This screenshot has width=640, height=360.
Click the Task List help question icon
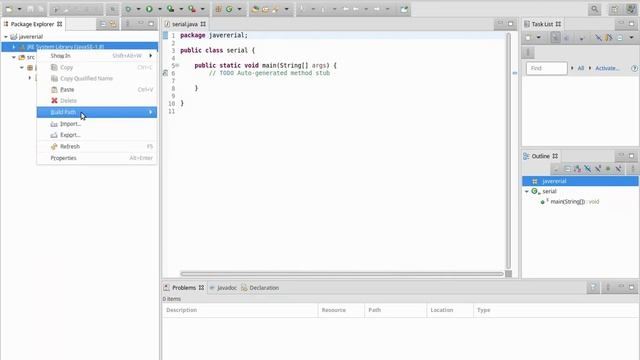coord(634,68)
